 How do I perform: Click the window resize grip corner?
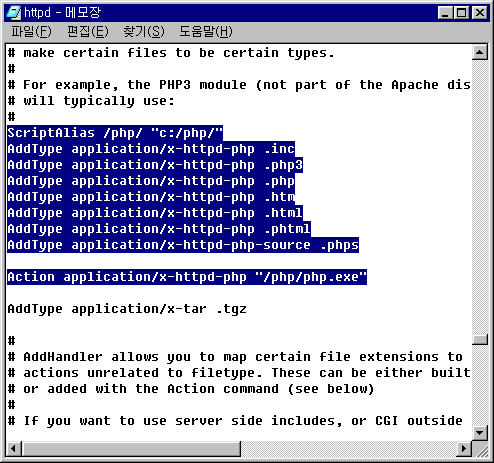pos(481,449)
